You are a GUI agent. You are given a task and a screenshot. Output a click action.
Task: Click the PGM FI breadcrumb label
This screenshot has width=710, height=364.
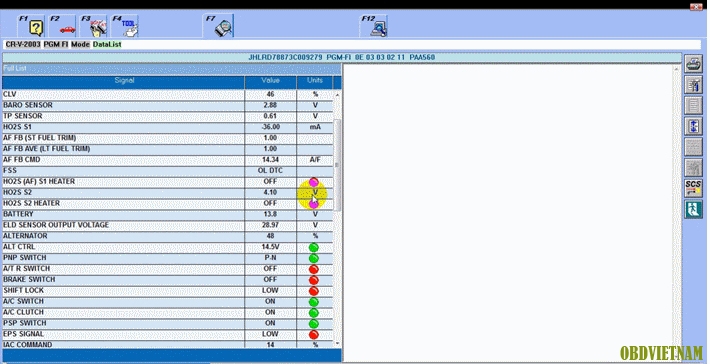tap(56, 44)
